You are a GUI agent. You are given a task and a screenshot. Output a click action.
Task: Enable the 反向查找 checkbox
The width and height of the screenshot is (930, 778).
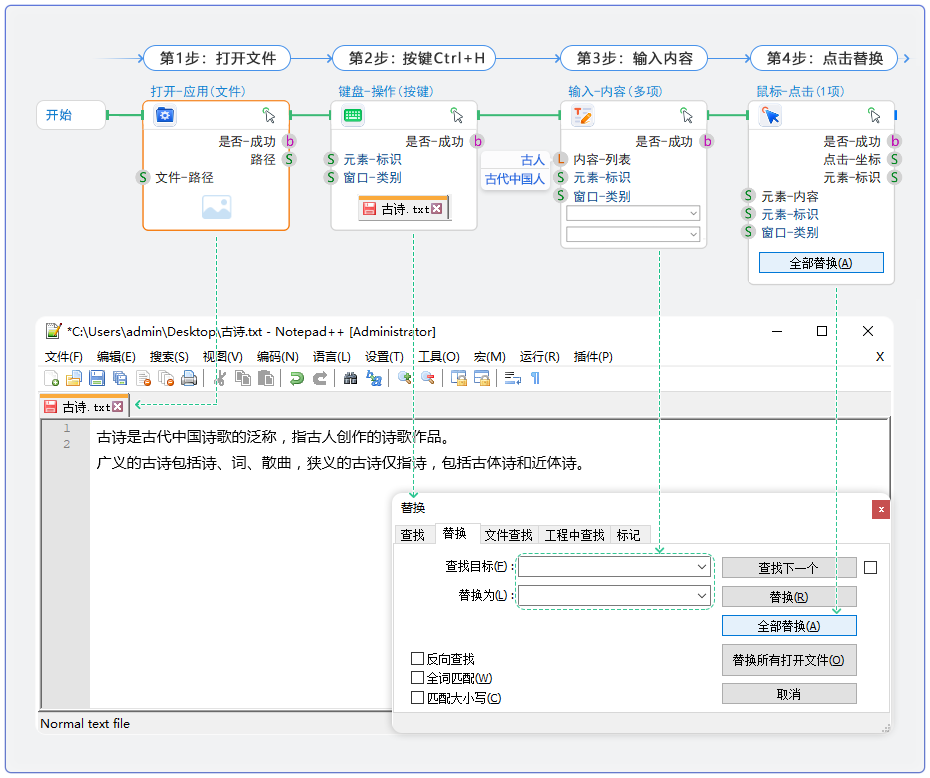point(418,659)
